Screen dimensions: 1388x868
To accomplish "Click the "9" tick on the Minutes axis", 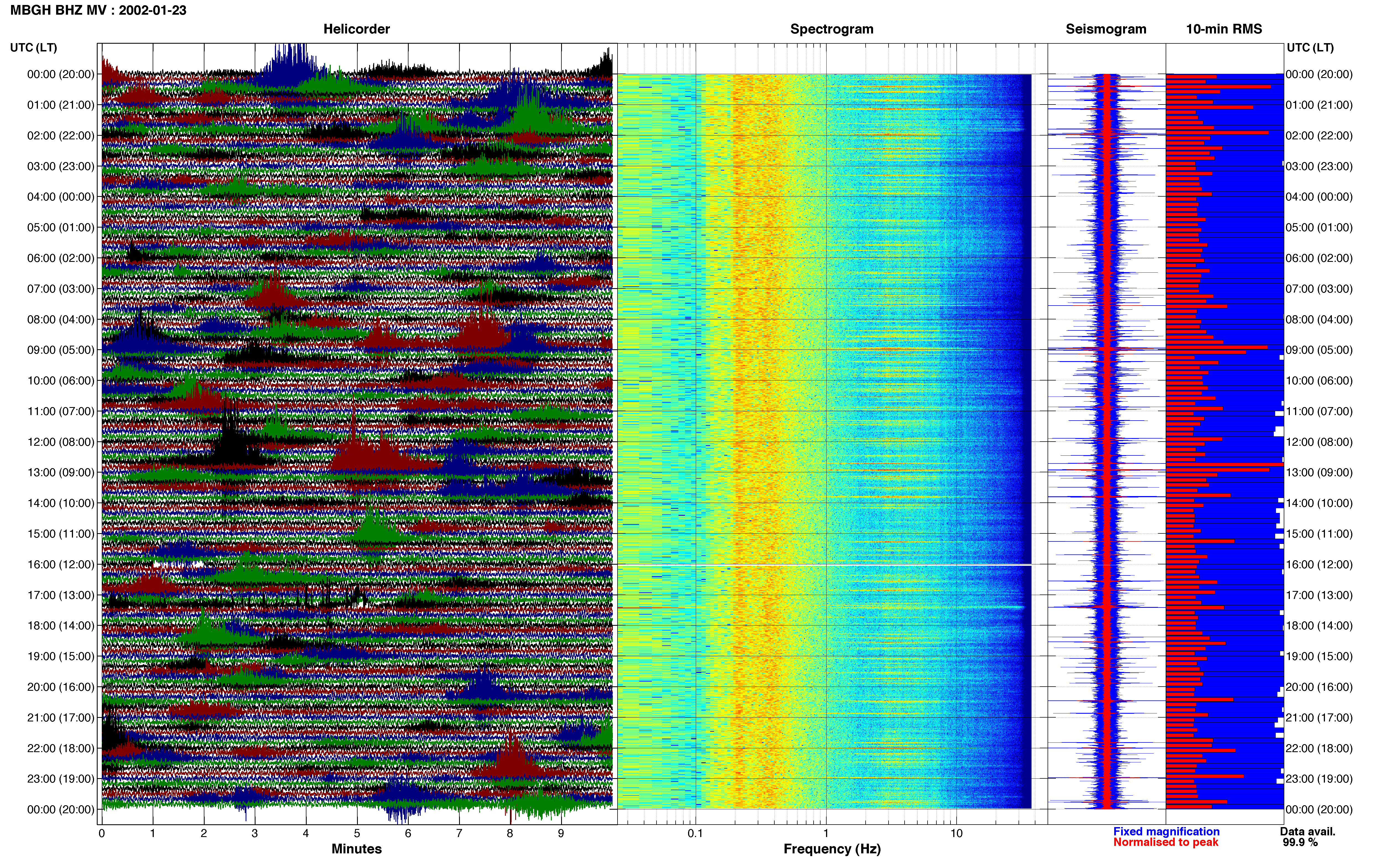I will [561, 833].
